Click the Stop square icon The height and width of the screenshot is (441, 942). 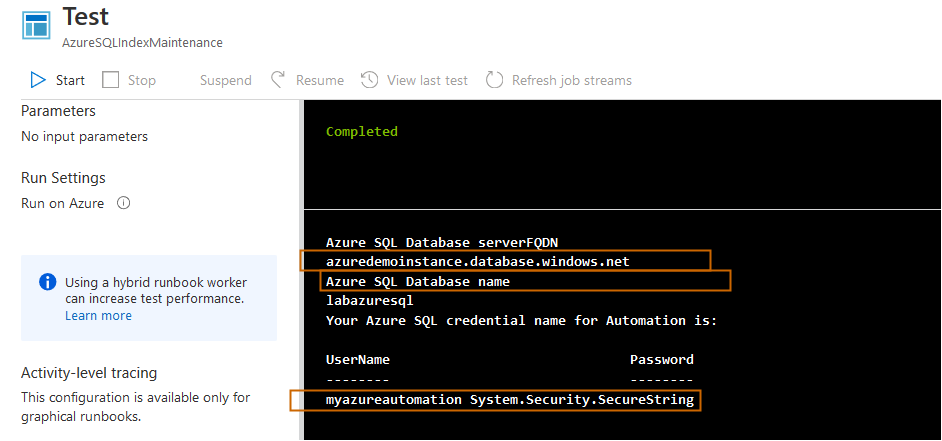pyautogui.click(x=111, y=80)
